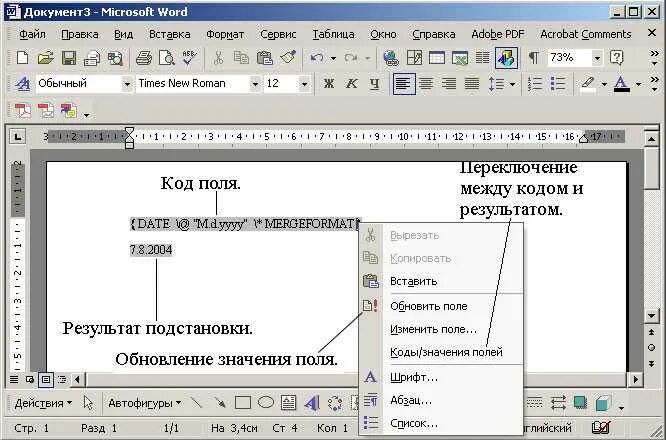Draw a rectangle shape tool

point(243,403)
